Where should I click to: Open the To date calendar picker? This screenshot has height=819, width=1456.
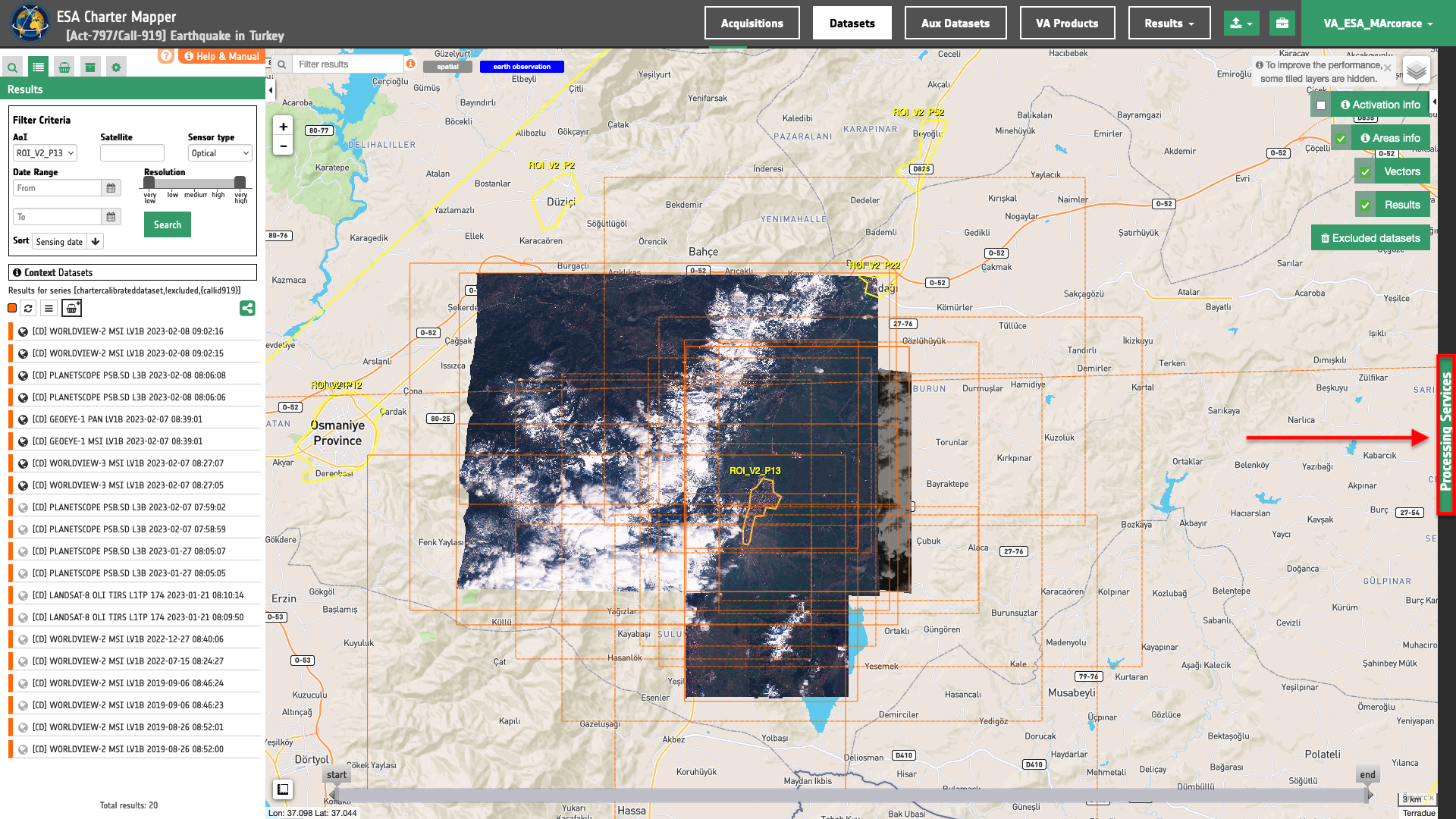111,217
